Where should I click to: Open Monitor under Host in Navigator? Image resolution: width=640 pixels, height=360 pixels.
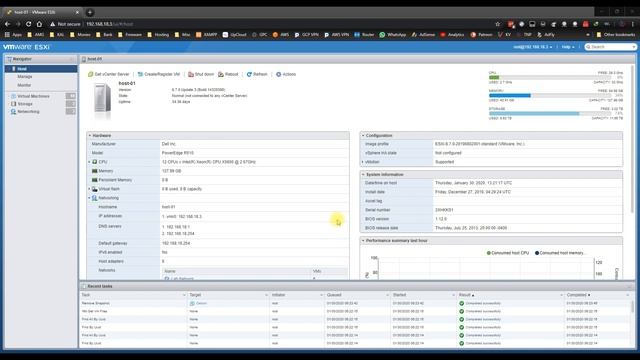24,85
